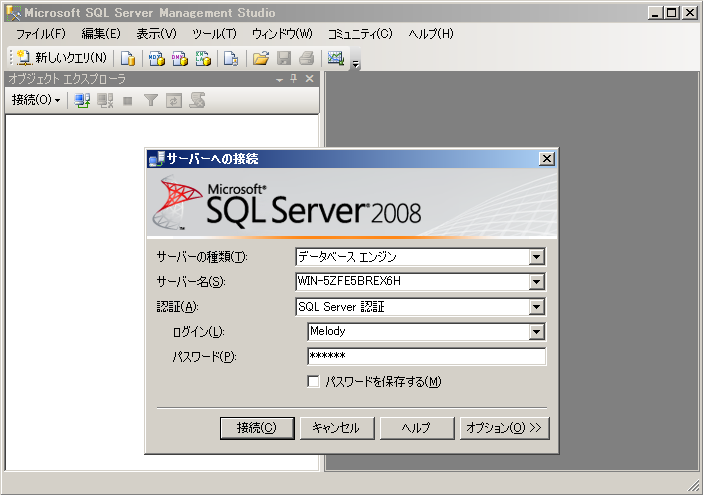Open the ウィンドウ(W) menu

tap(282, 34)
